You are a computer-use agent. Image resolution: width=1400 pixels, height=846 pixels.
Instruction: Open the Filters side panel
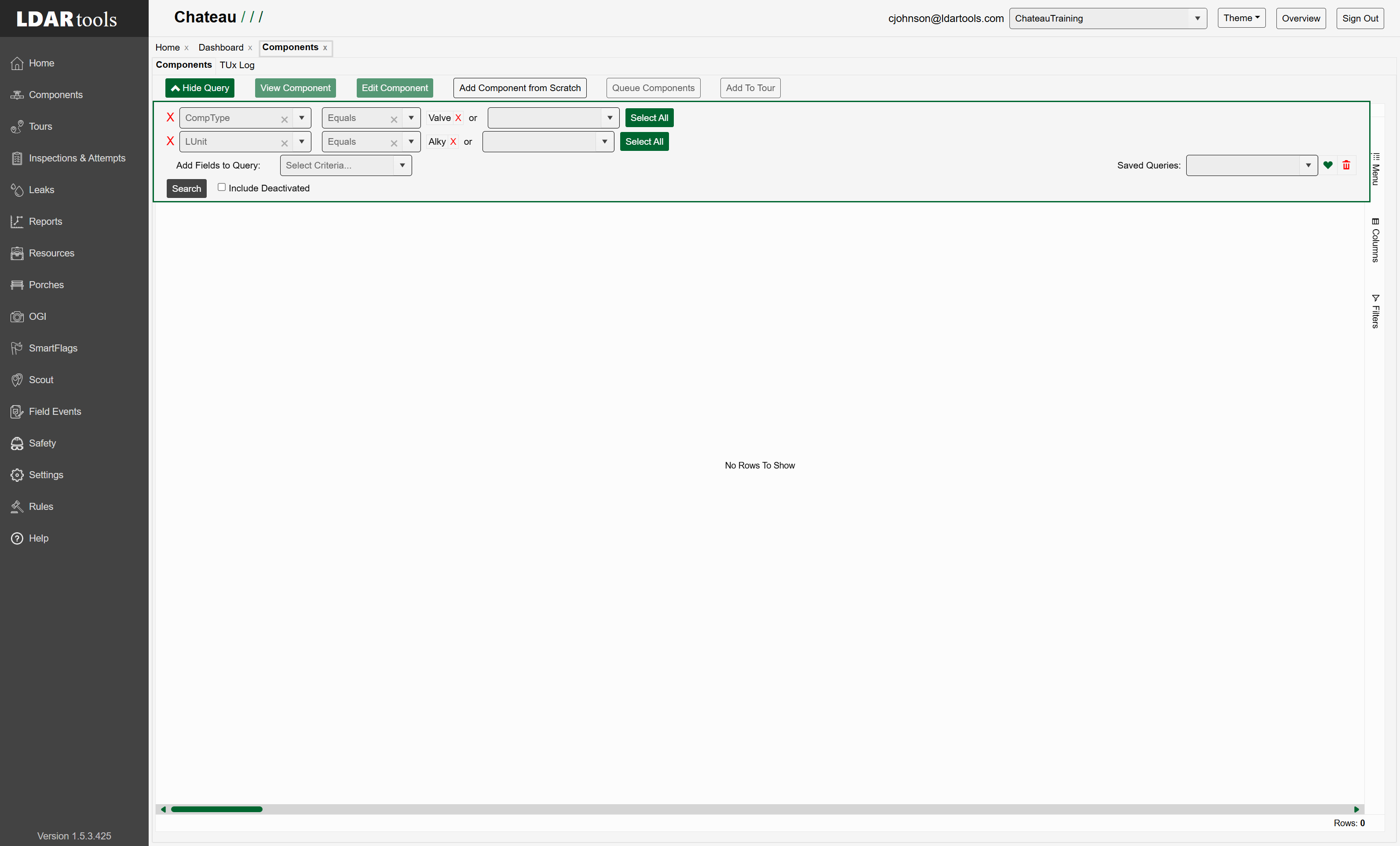pos(1375,311)
